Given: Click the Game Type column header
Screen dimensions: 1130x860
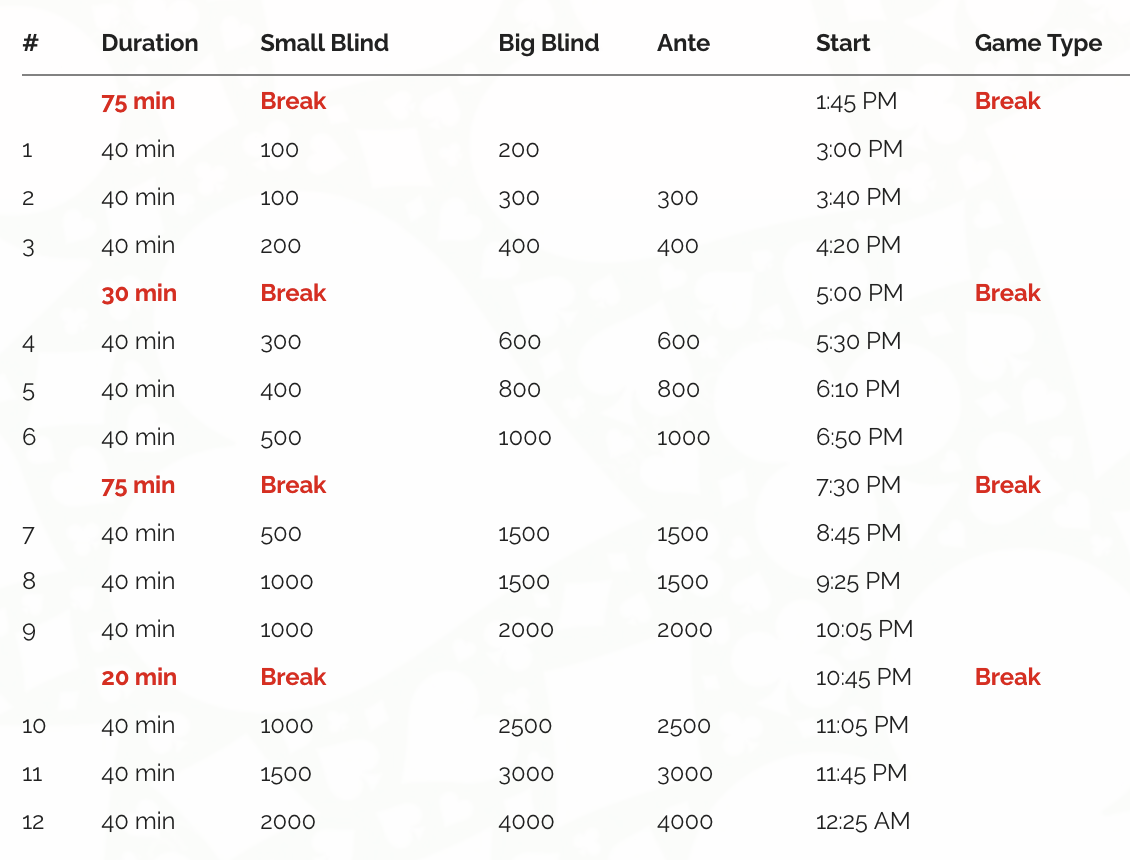Looking at the screenshot, I should point(1038,44).
